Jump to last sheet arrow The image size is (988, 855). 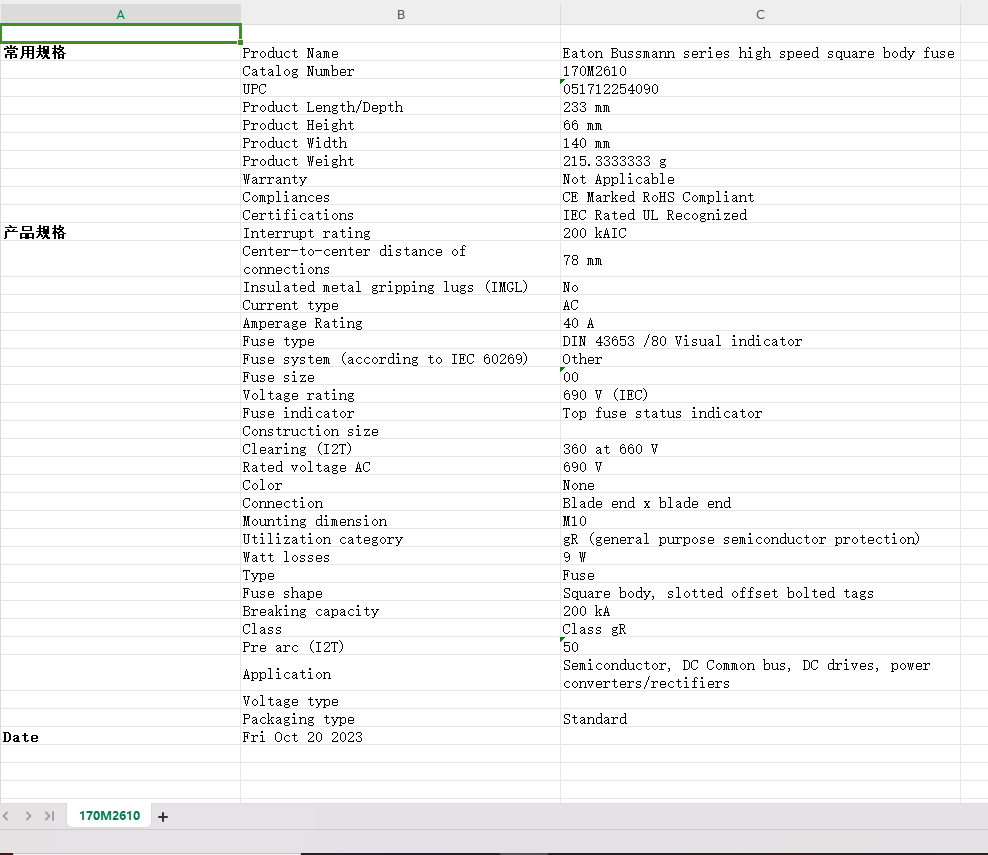coord(50,816)
